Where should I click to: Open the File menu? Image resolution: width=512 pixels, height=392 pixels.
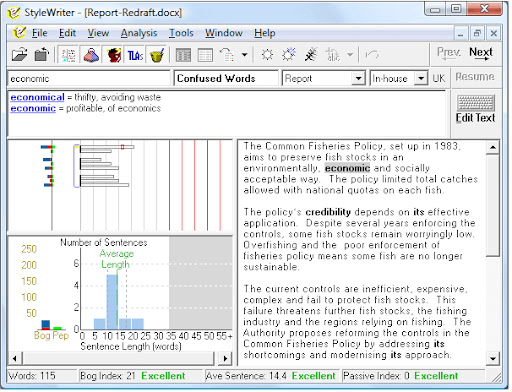click(x=39, y=33)
